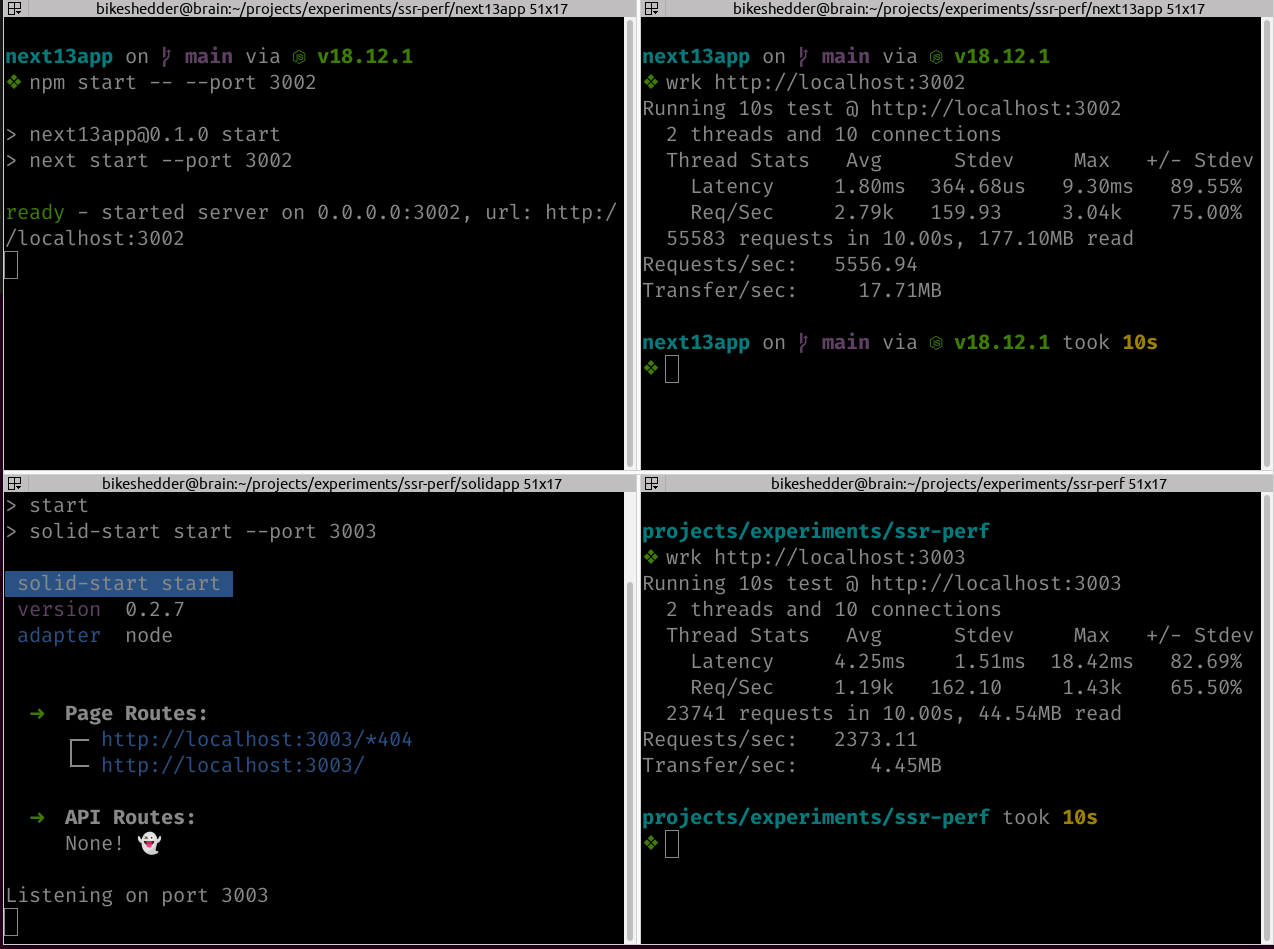Click the '55583 requests in 10.00s' line
The image size is (1274, 949).
(900, 239)
